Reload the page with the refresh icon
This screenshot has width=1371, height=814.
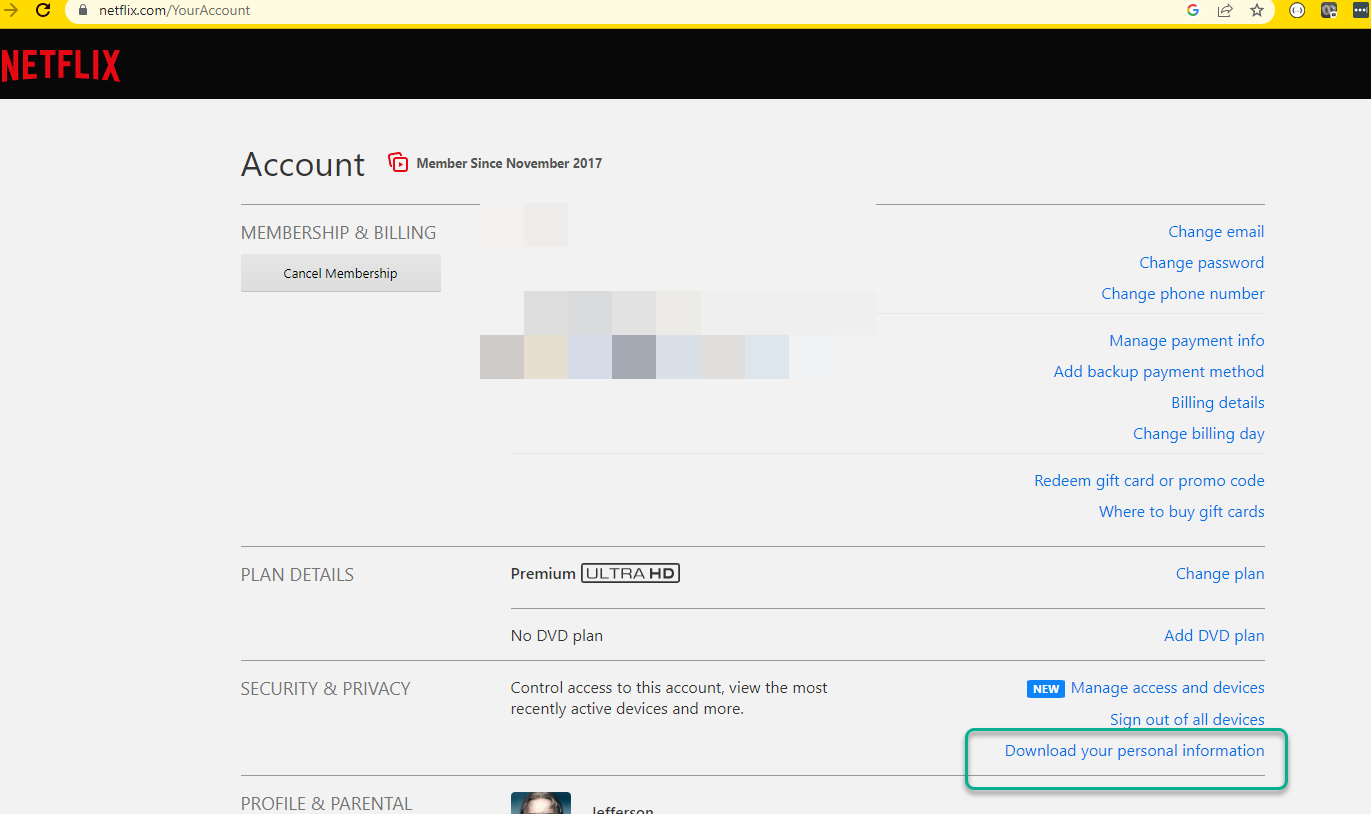pos(43,10)
